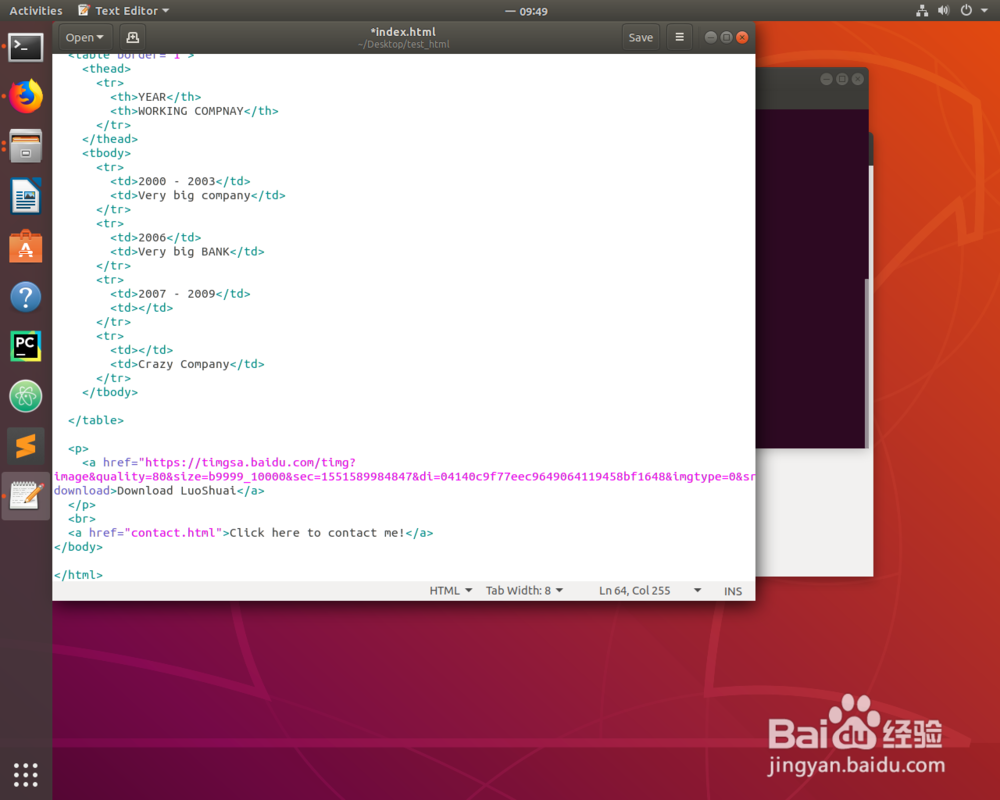Maximize the Text Editor window
The width and height of the screenshot is (1000, 800).
coord(726,38)
